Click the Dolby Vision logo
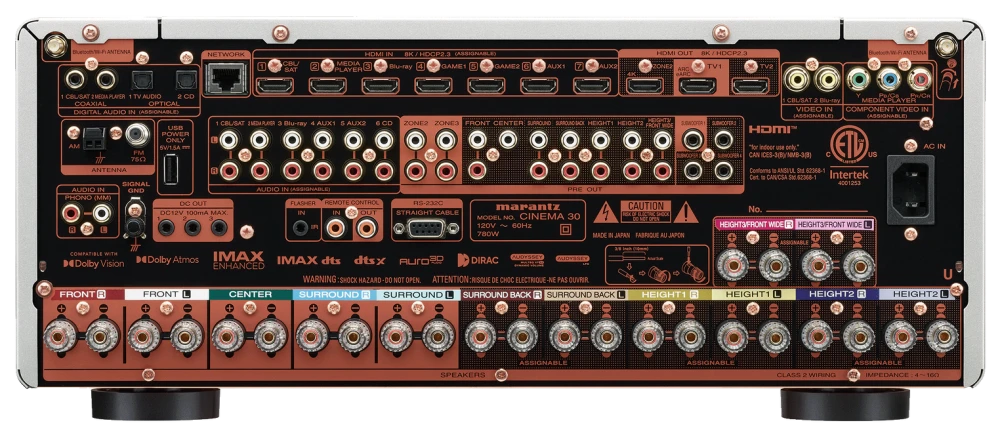This screenshot has height=446, width=1000. (93, 263)
